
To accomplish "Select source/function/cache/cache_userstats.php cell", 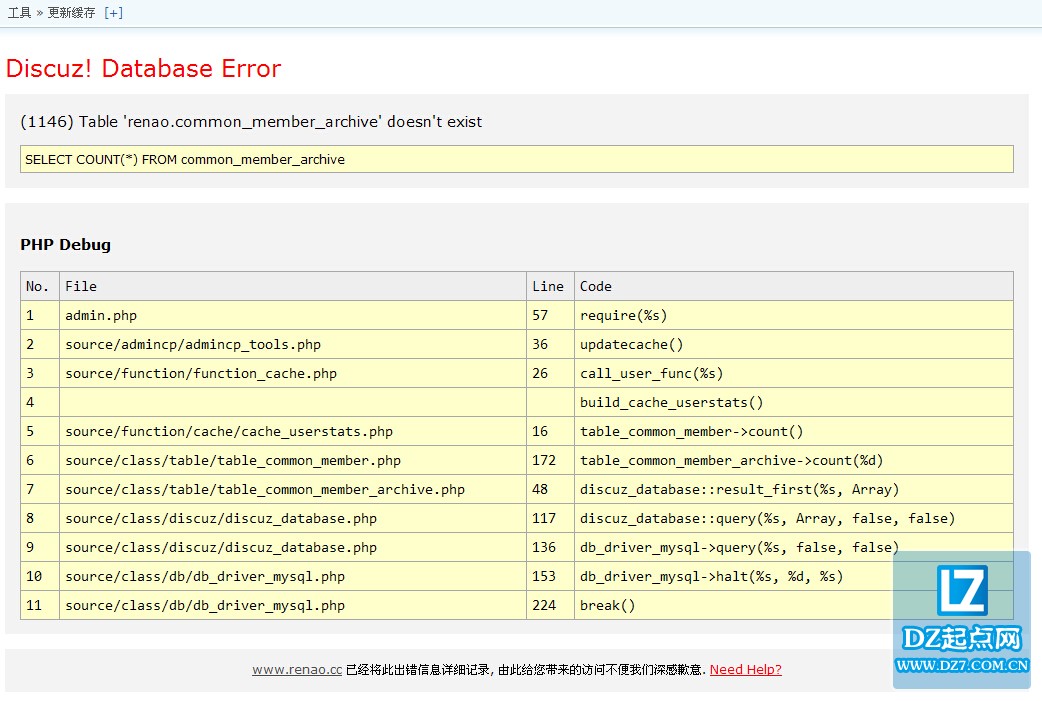I will coord(293,431).
